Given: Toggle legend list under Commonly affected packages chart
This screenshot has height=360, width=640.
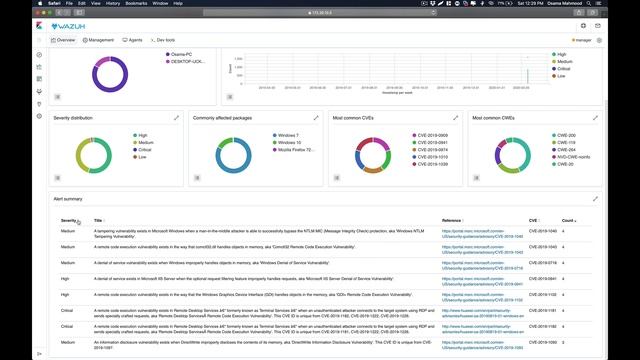Looking at the screenshot, I should (197, 178).
